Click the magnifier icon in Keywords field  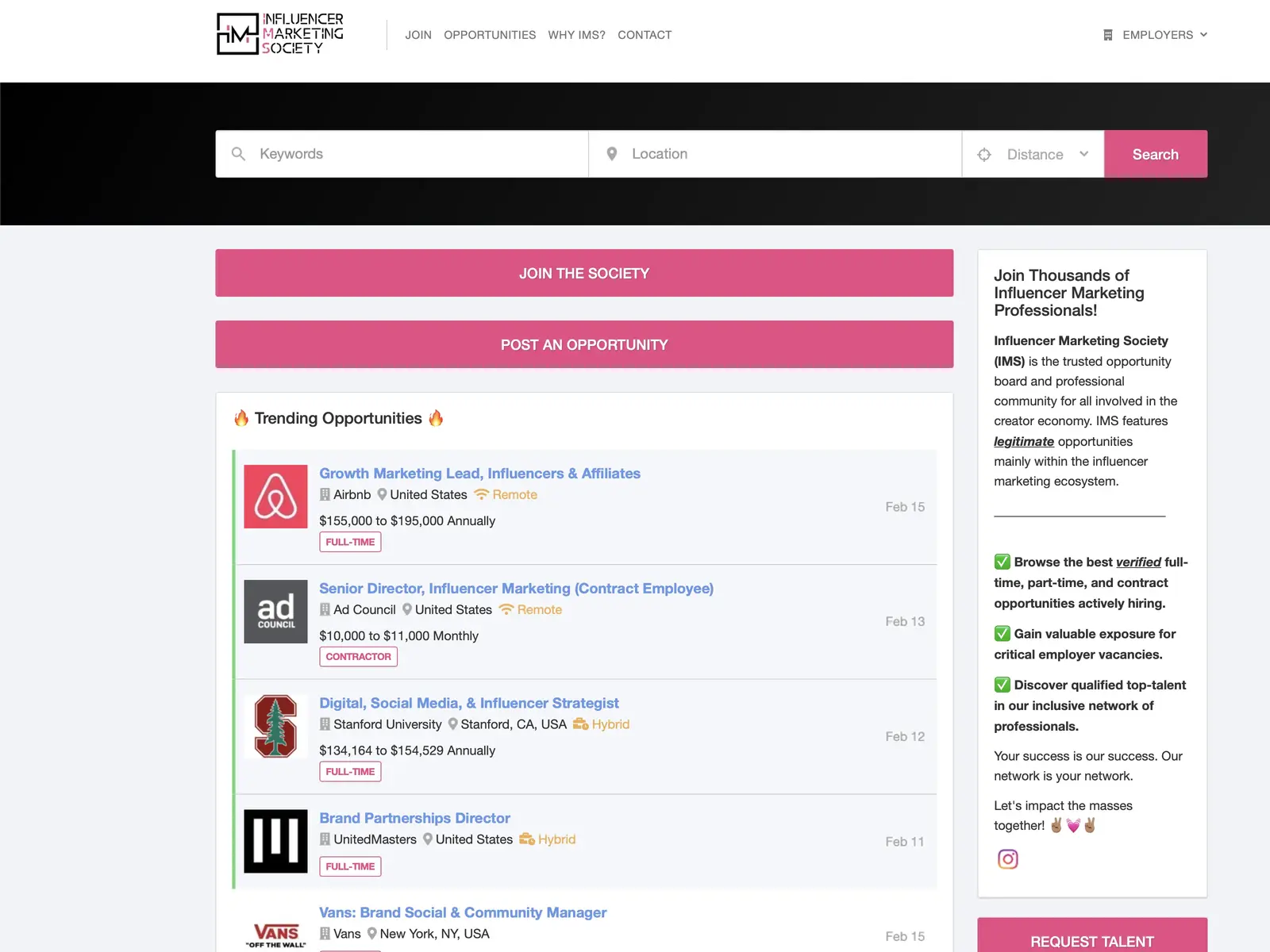(238, 154)
